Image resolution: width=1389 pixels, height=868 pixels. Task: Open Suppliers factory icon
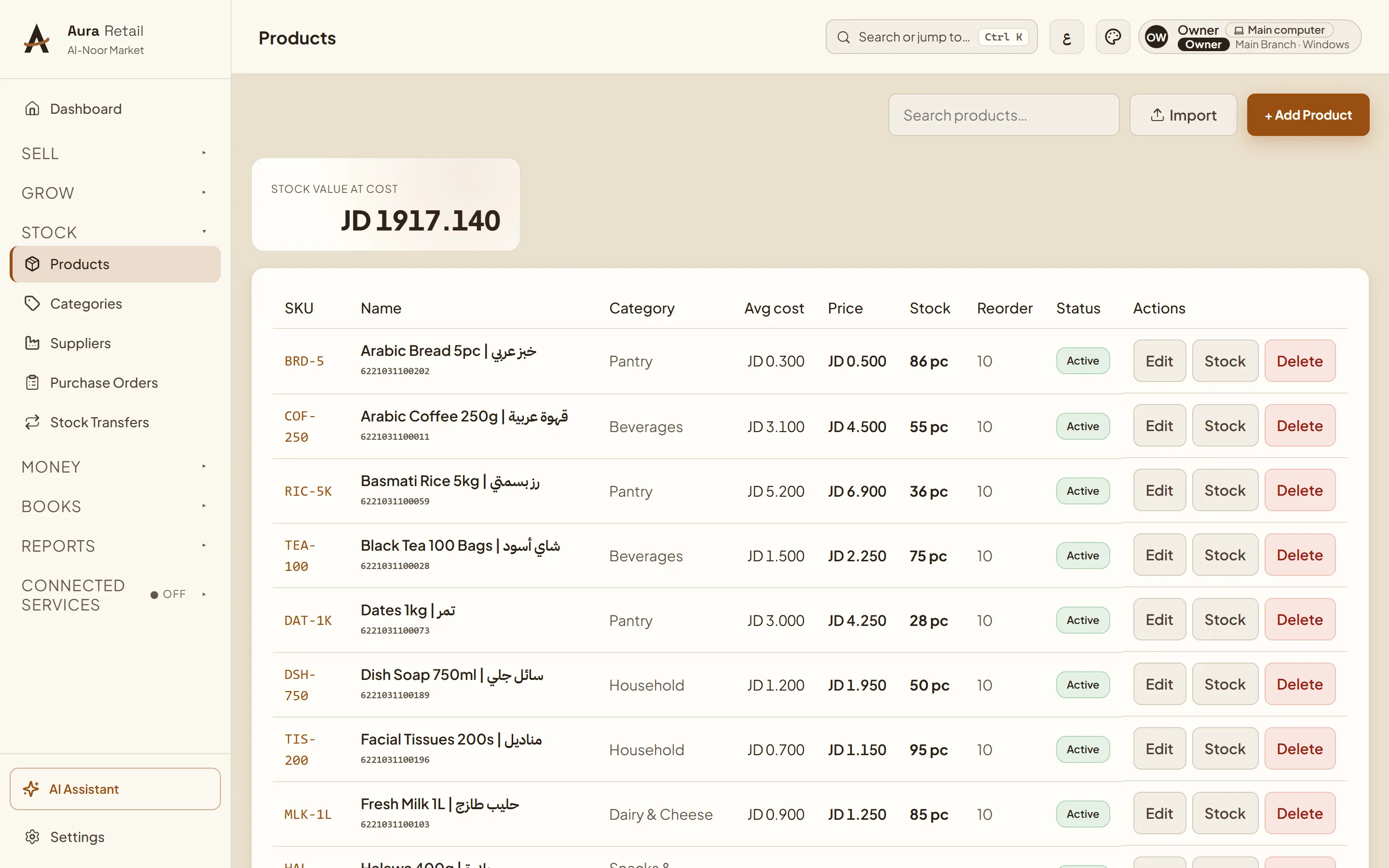pyautogui.click(x=32, y=343)
